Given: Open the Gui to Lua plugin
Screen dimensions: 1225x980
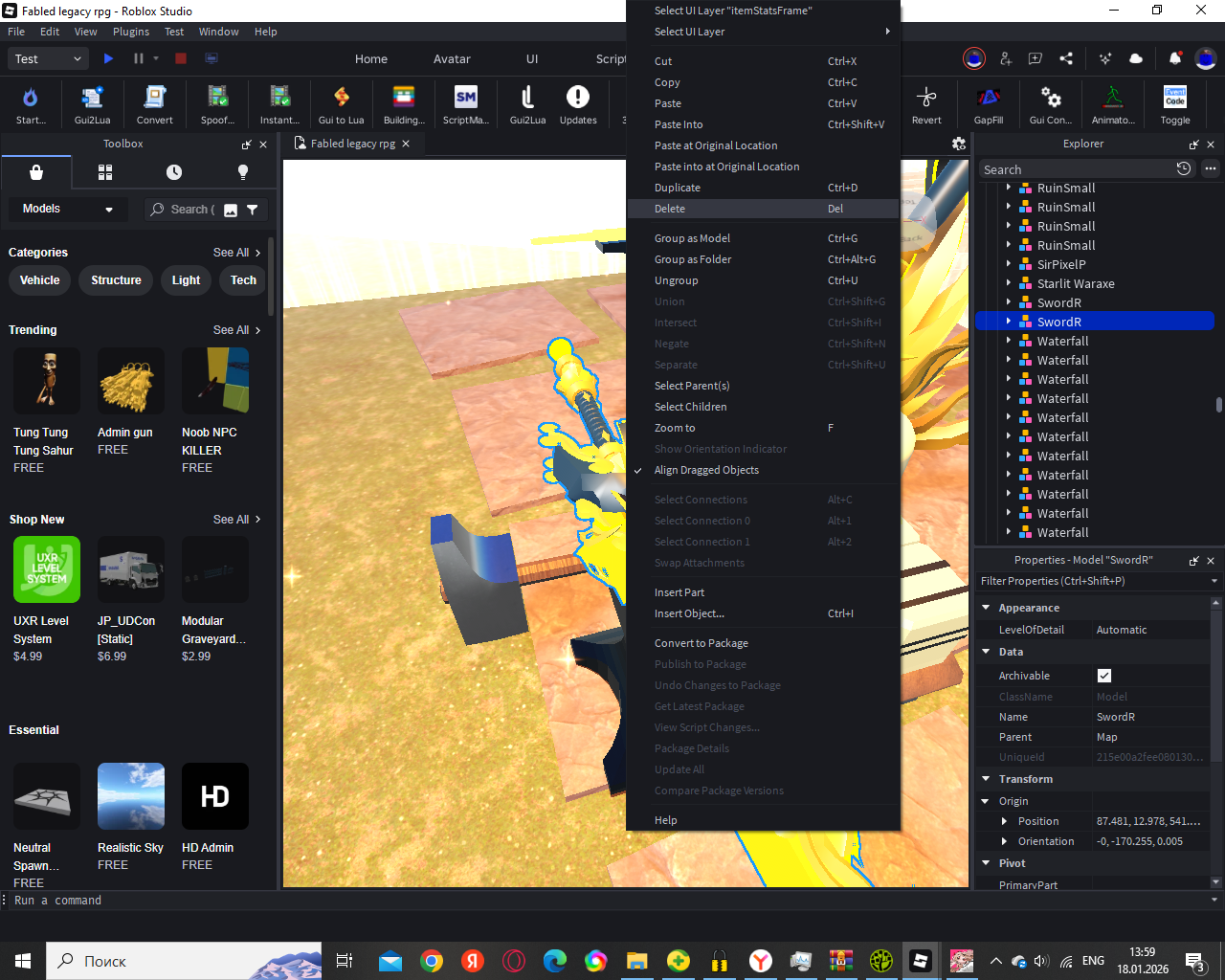Looking at the screenshot, I should 341,104.
